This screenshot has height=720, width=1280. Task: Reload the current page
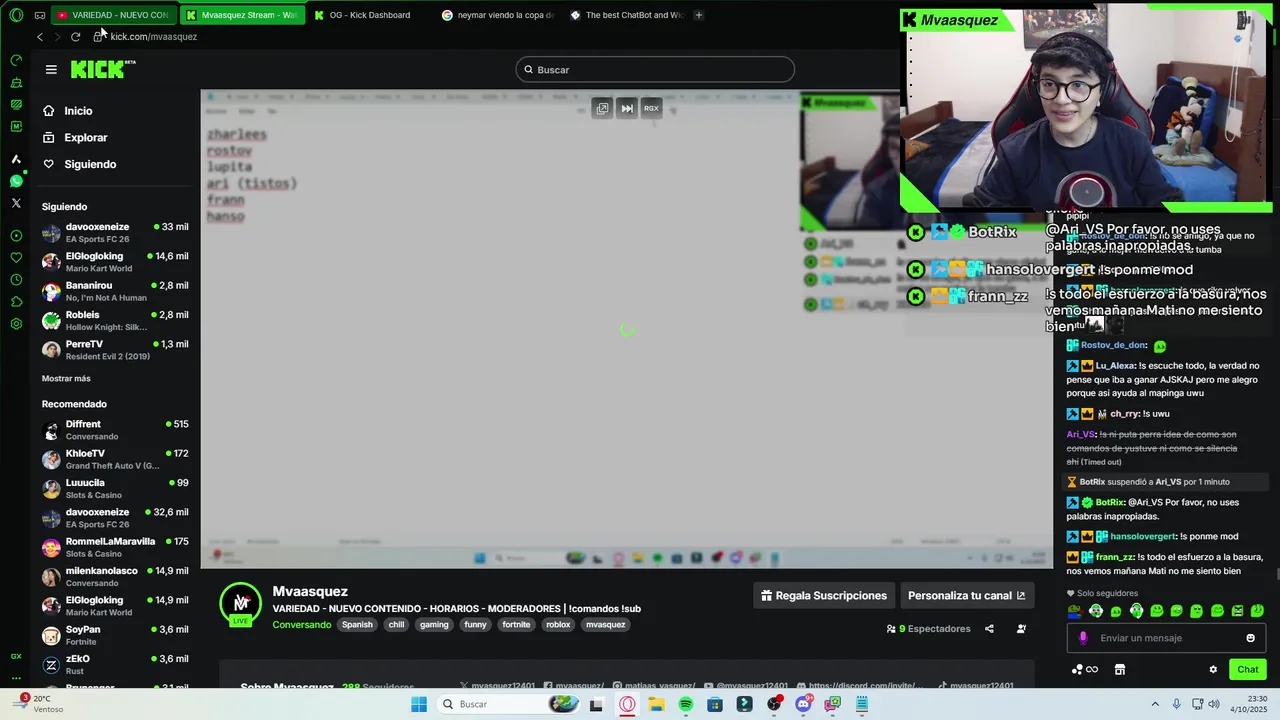coord(75,36)
